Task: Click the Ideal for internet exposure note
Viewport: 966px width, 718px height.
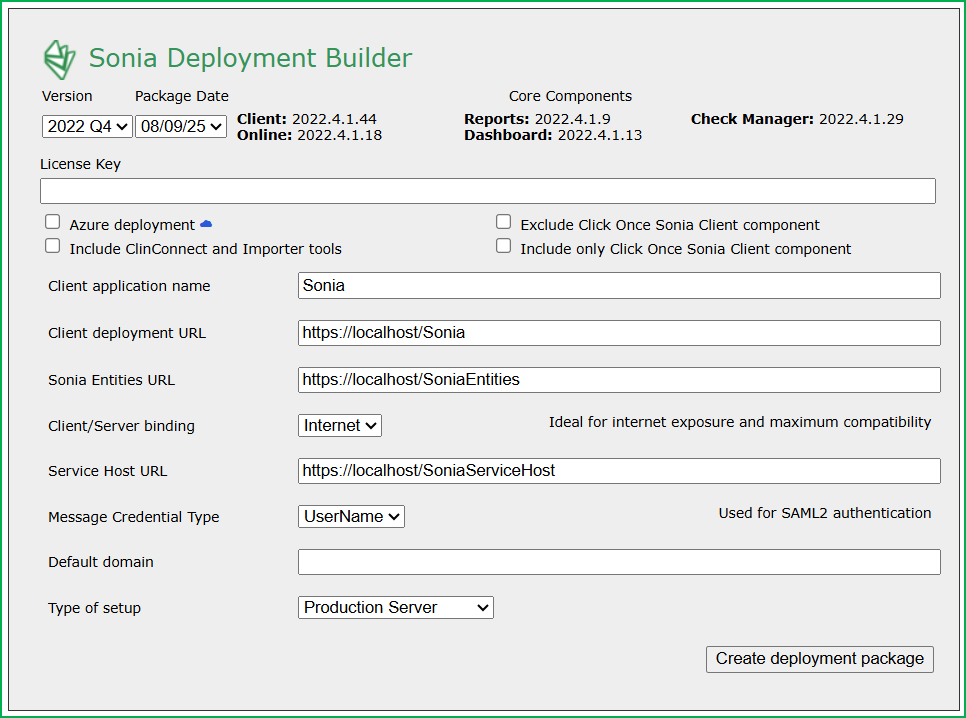Action: [x=740, y=422]
